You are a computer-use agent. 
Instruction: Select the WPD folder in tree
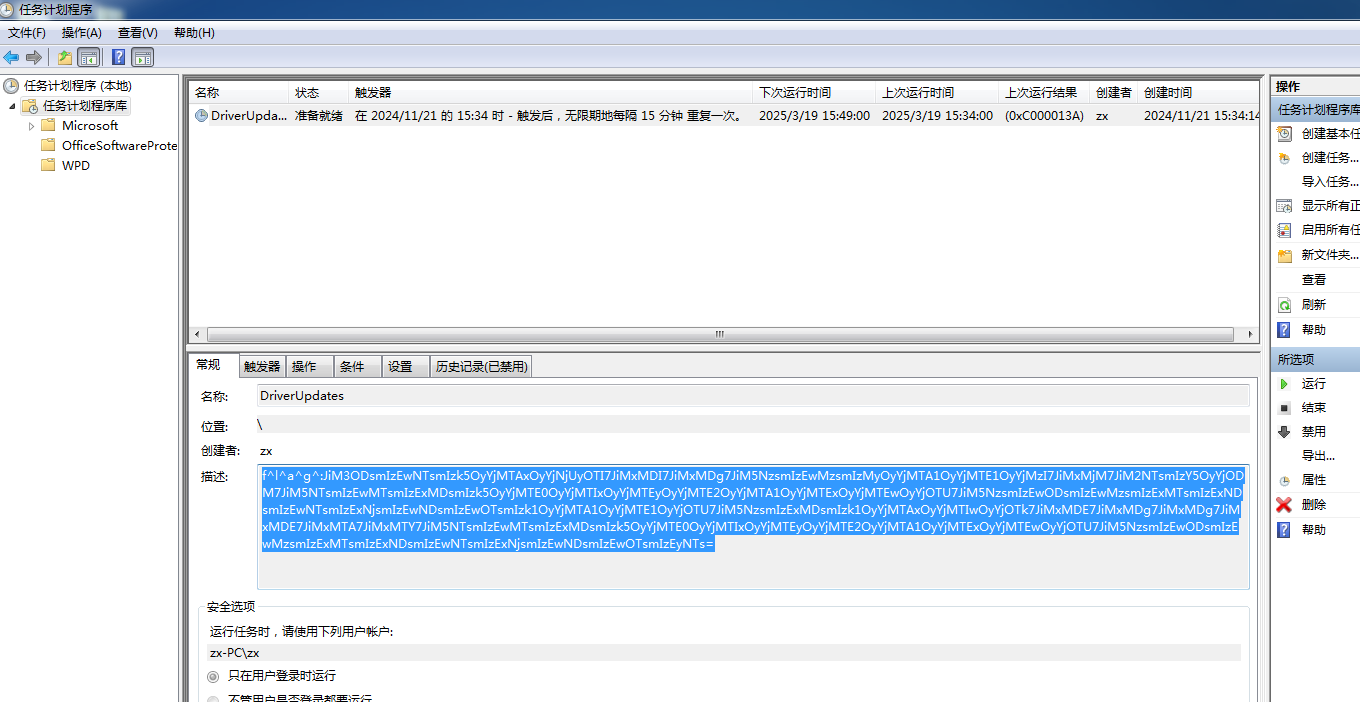75,166
